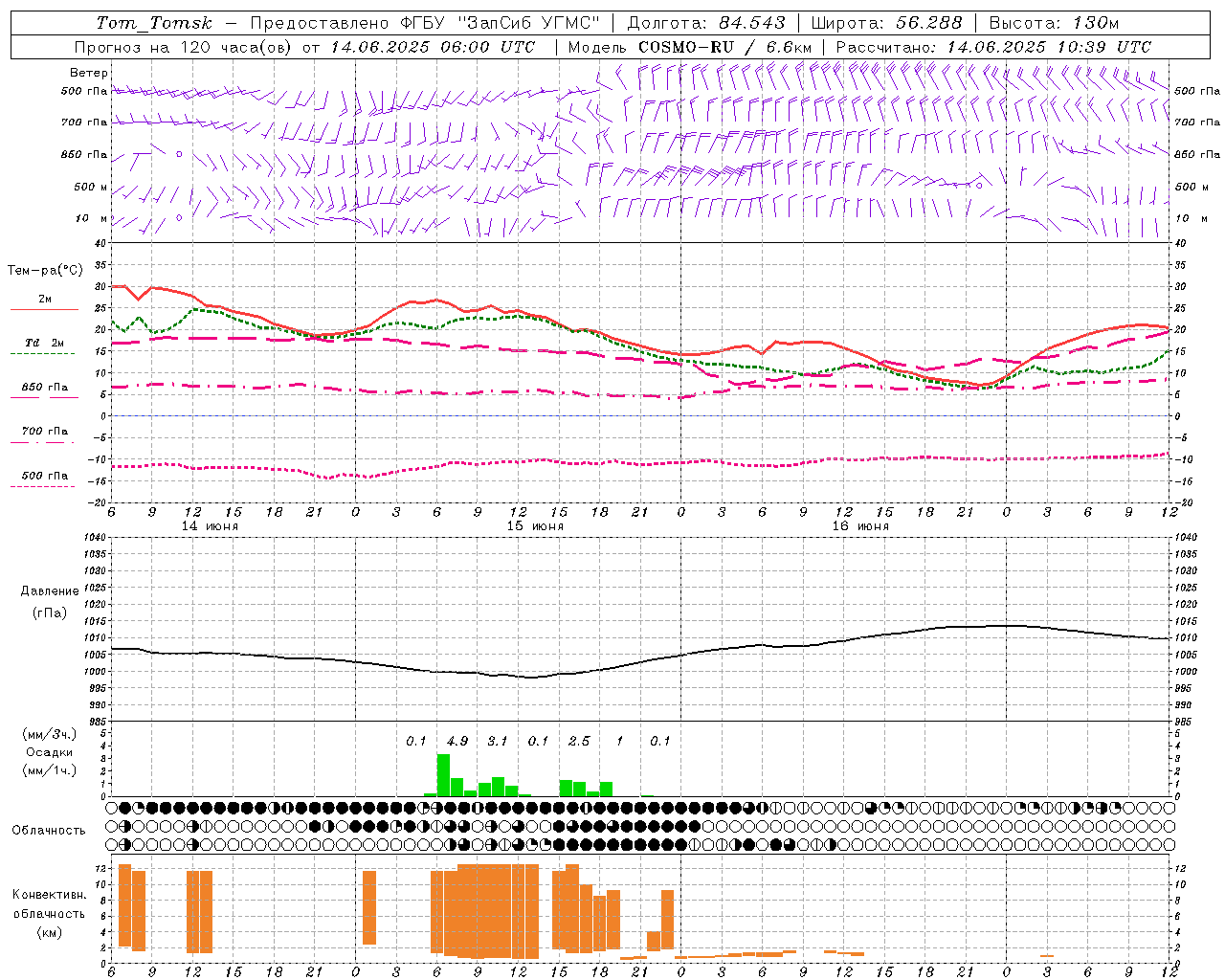Click the "Широта: 56.288" header value
The height and width of the screenshot is (980, 1225).
coord(886,23)
